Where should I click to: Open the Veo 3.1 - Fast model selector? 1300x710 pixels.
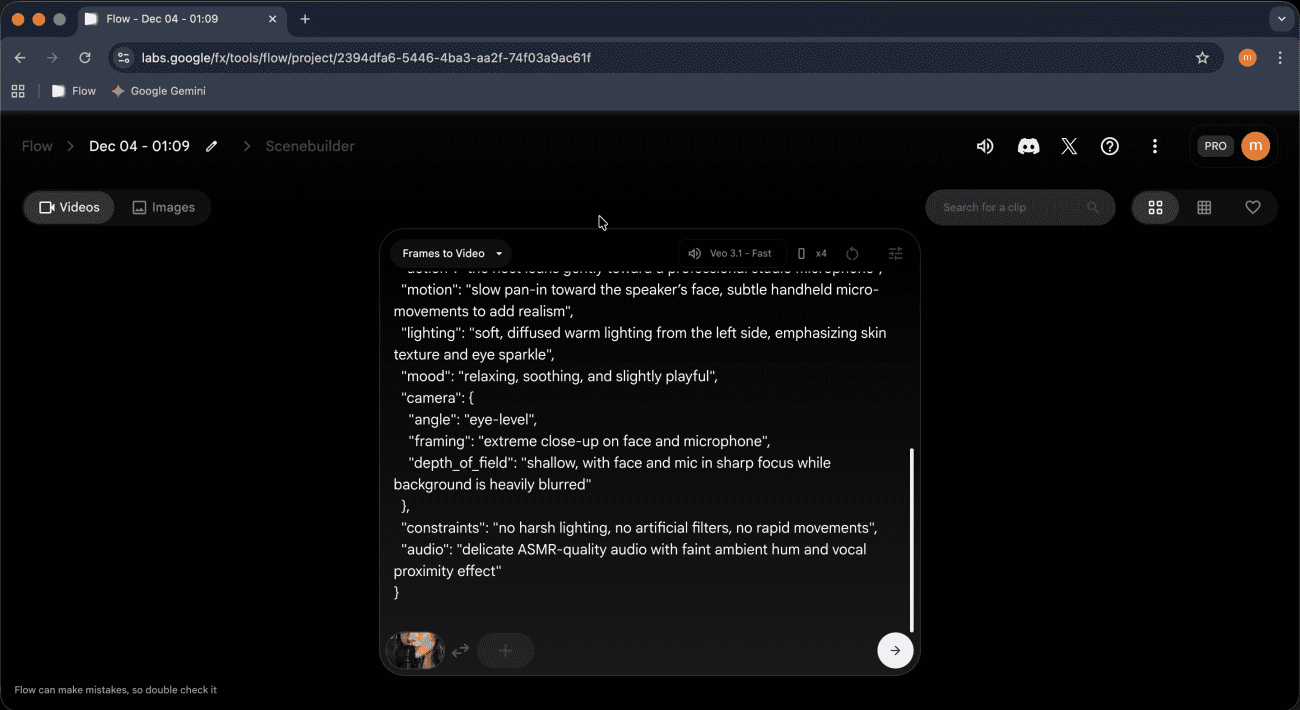pos(731,254)
